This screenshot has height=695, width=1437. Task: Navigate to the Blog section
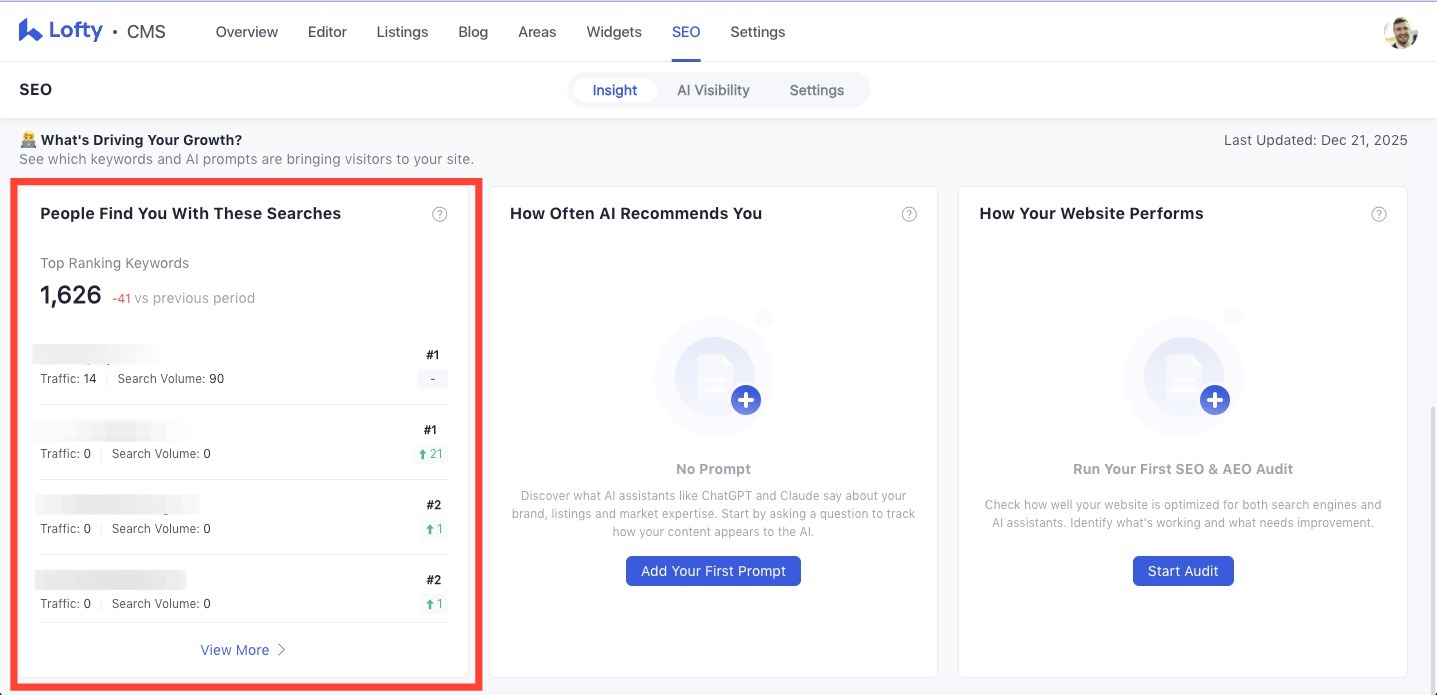pos(472,31)
